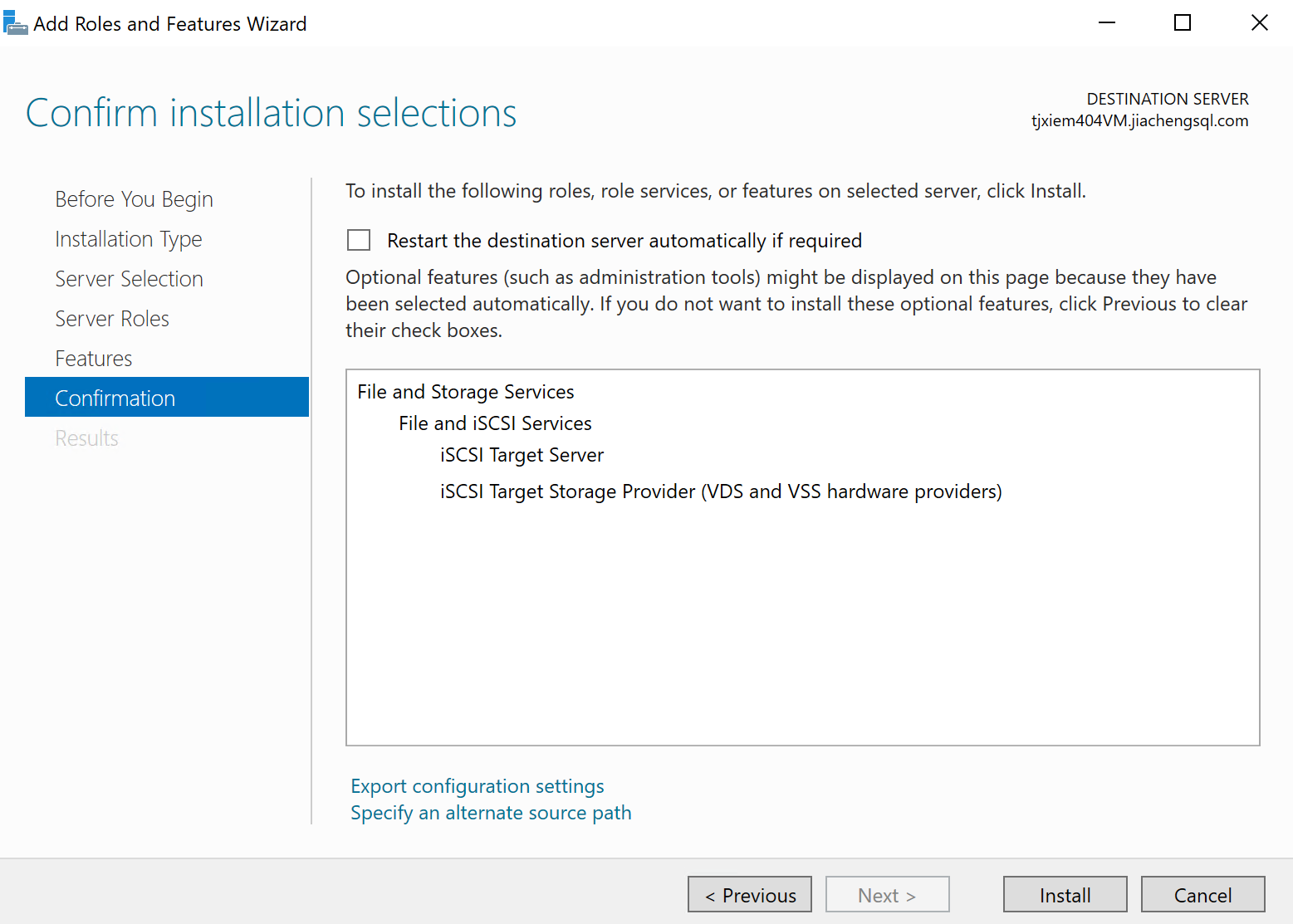
Task: Enable automatic restart of destination server
Action: [359, 241]
